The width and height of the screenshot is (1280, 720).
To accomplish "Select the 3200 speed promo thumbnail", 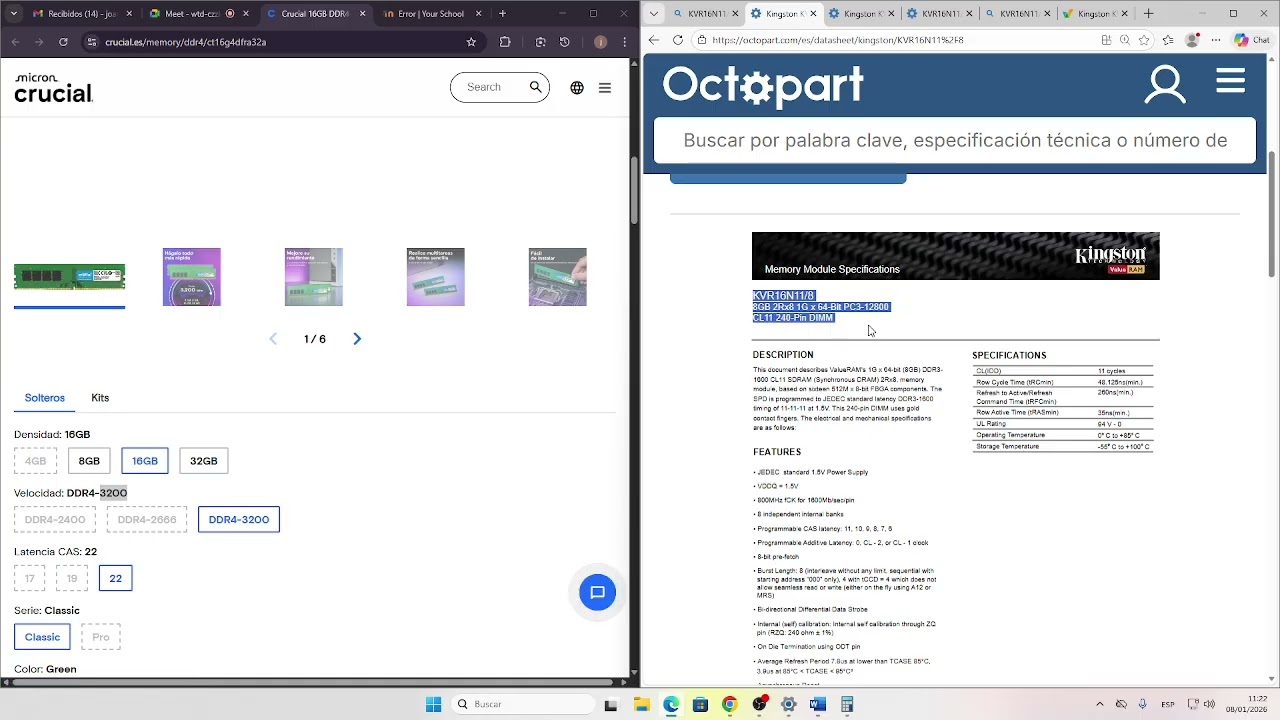I will pos(192,277).
